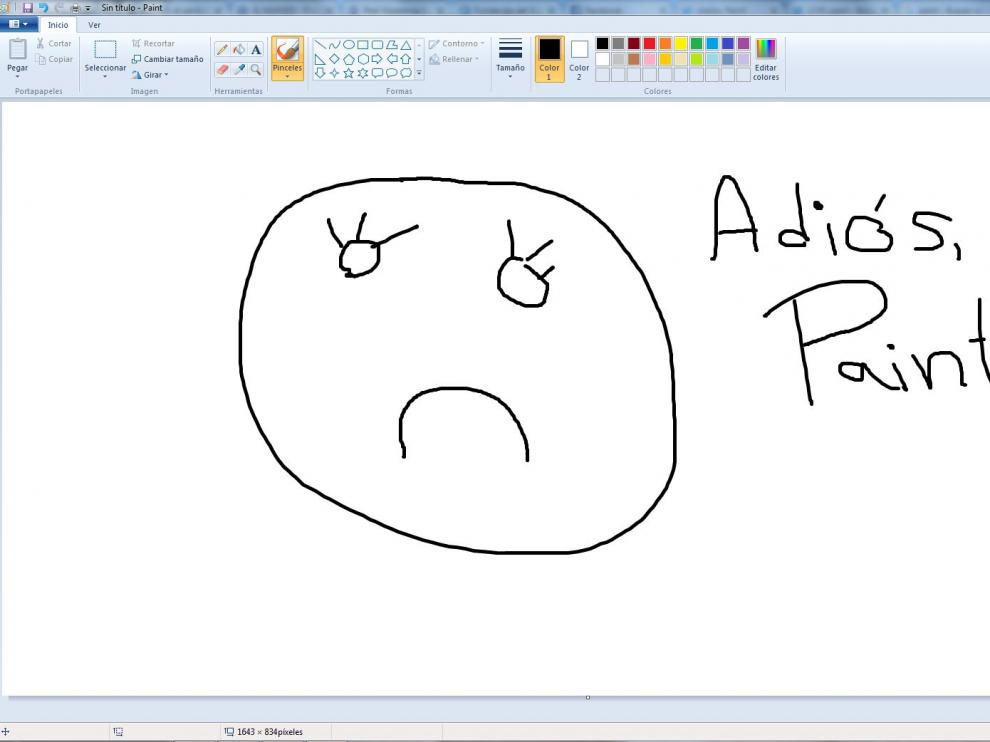Pick the red palette swatch
The height and width of the screenshot is (742, 990).
(x=650, y=44)
